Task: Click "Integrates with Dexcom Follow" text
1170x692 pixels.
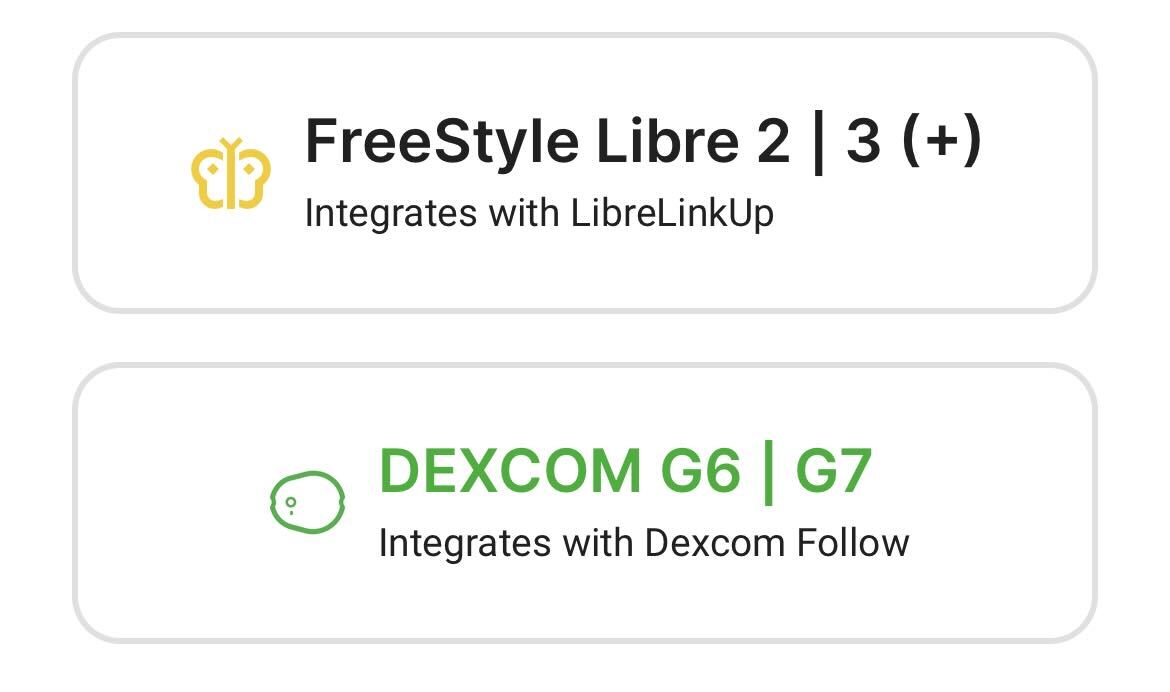Action: pos(644,543)
